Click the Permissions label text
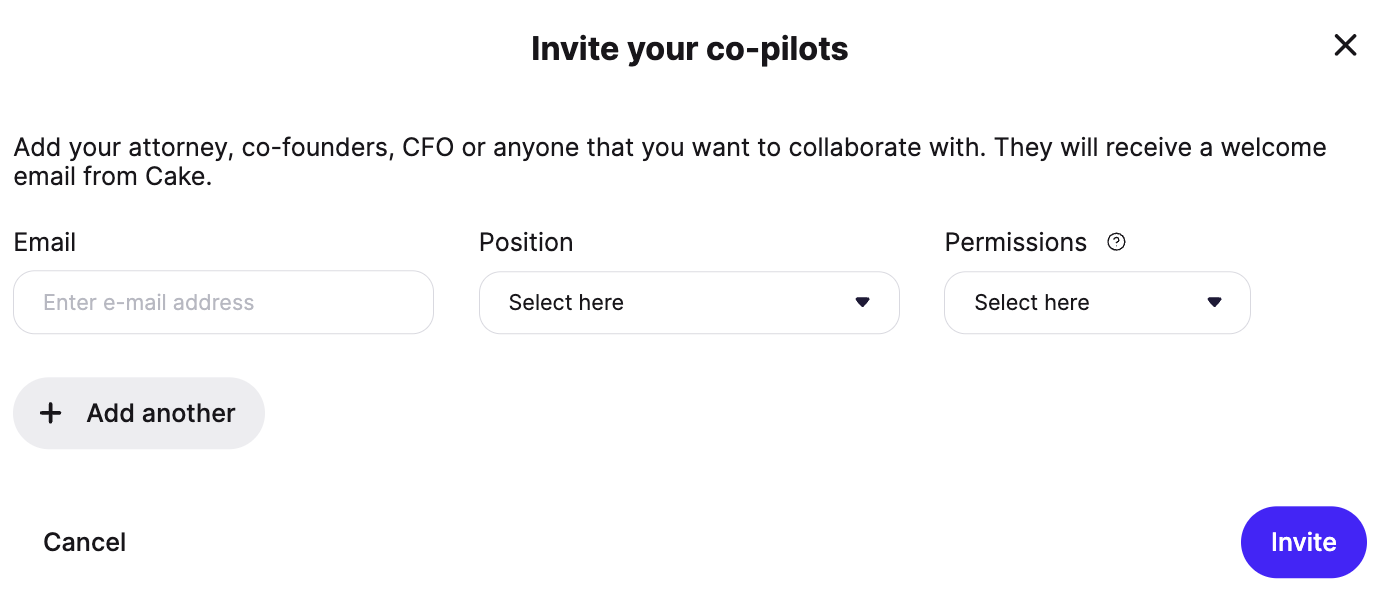 point(1015,242)
